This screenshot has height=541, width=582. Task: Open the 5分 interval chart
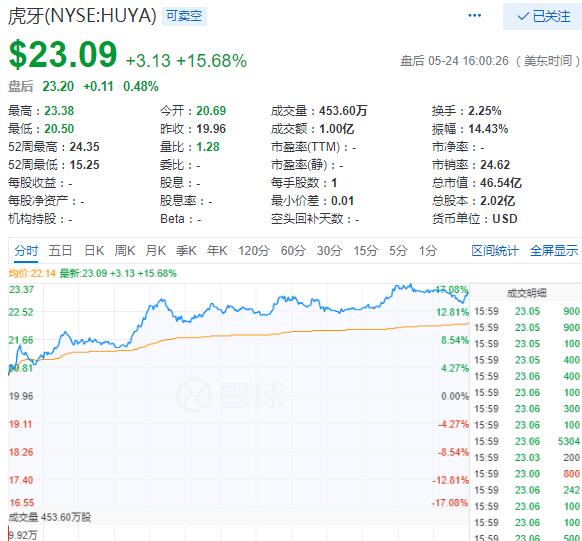point(398,251)
